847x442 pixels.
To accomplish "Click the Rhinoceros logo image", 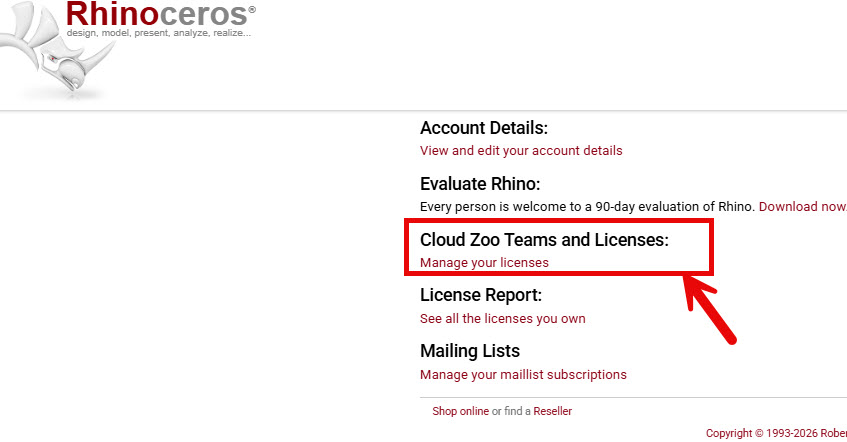I will 127,50.
